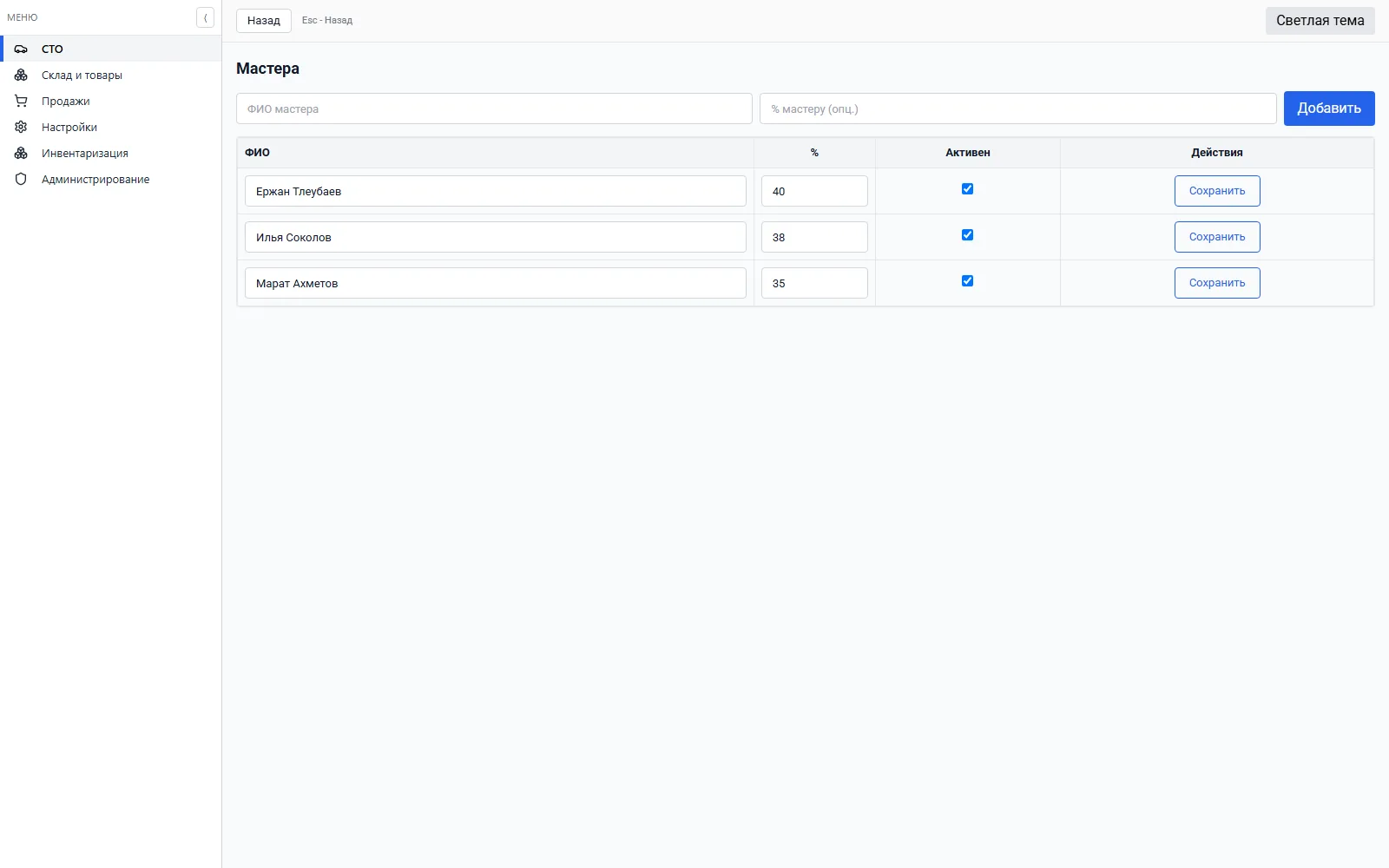Uncheck Активен for Ержан Тлеубаев
Screen dimensions: 1389x868
click(967, 188)
